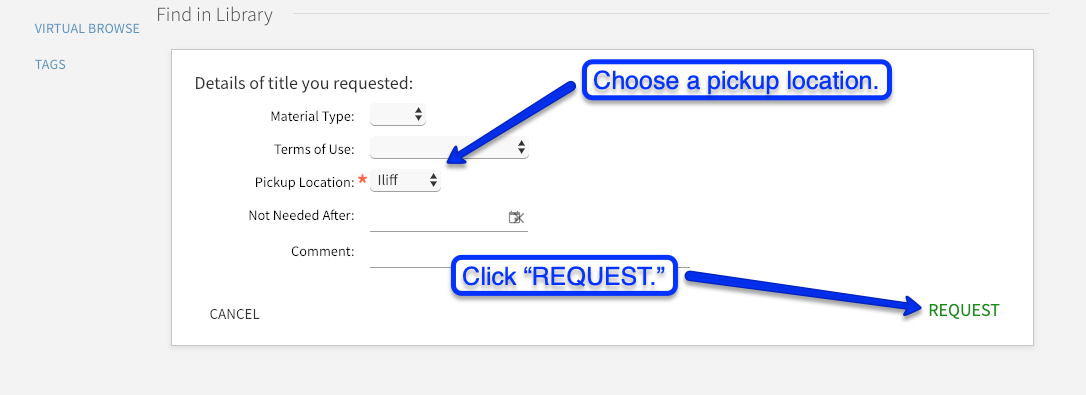Submit with the green REQUEST button

coord(964,310)
